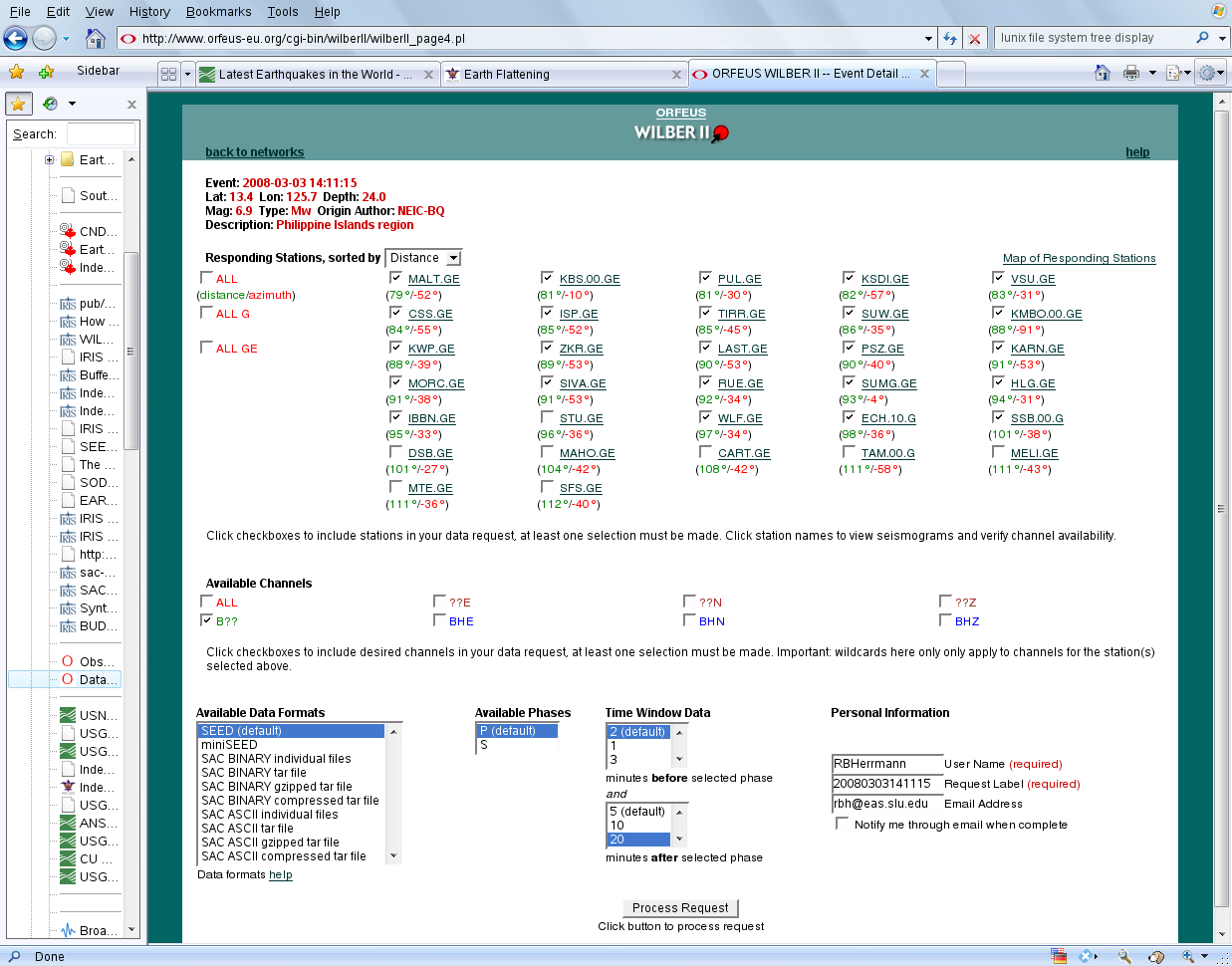Open the gear Tools icon
This screenshot has height=966, width=1232.
pos(1207,73)
